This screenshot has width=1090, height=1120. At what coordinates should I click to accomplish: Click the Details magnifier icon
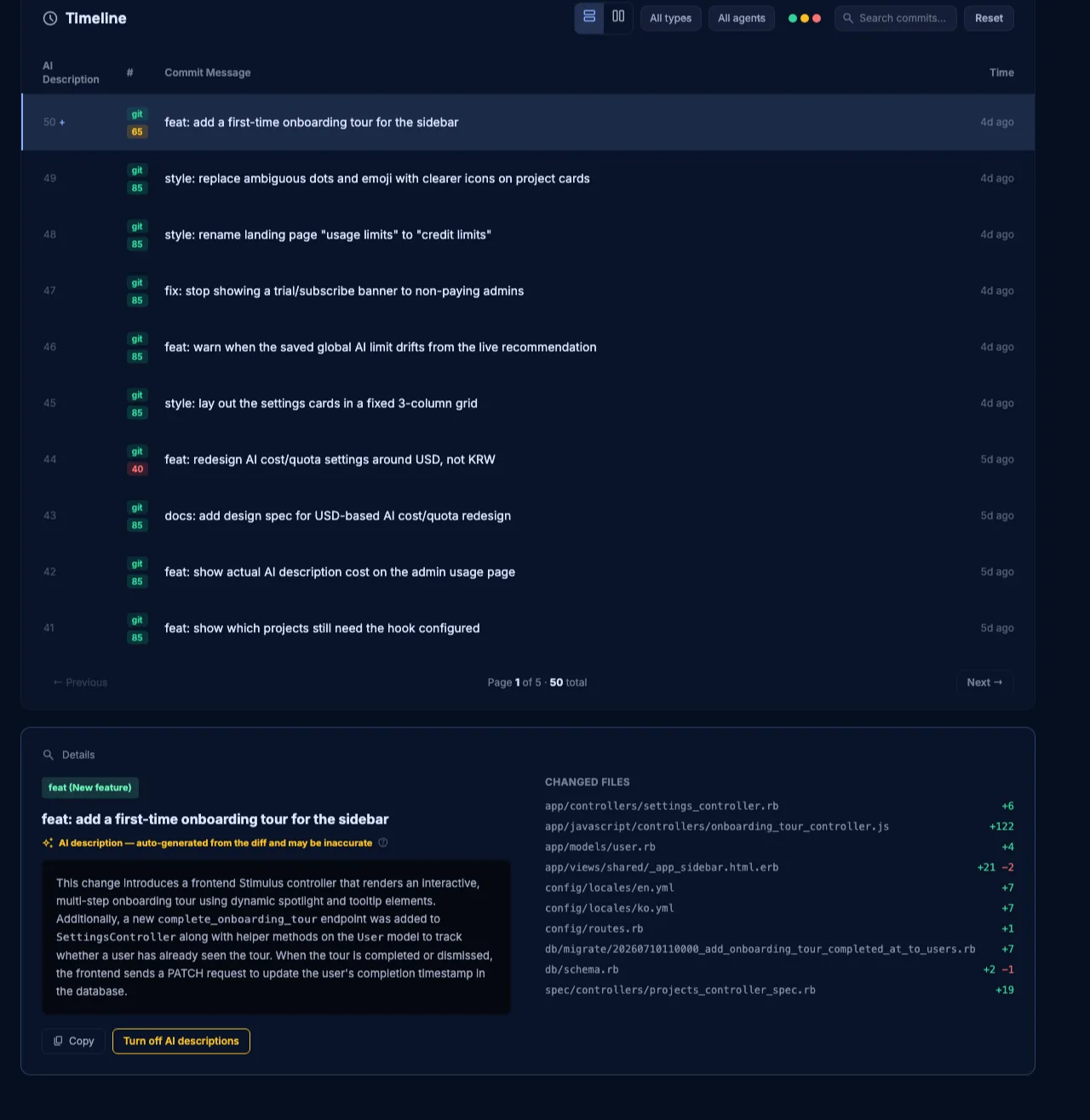[49, 755]
